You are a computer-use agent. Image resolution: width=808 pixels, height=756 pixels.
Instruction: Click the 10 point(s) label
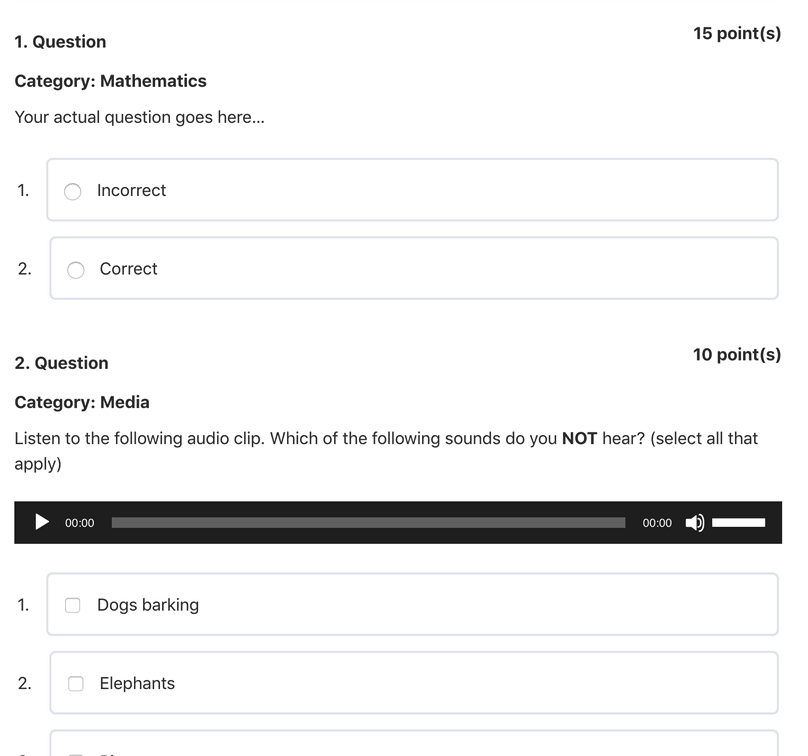click(x=737, y=355)
